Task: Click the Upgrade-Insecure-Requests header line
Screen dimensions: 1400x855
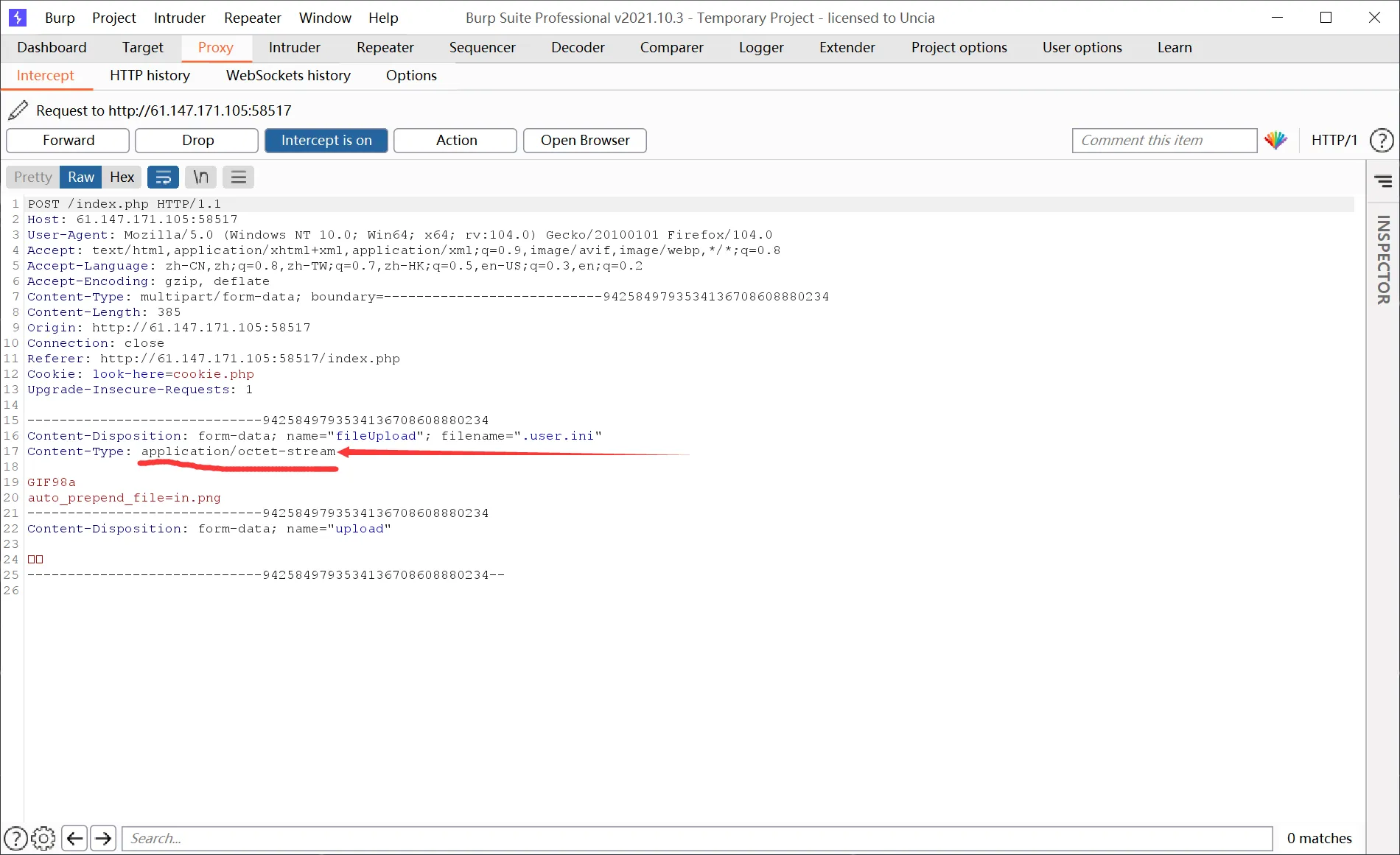Action: 140,390
